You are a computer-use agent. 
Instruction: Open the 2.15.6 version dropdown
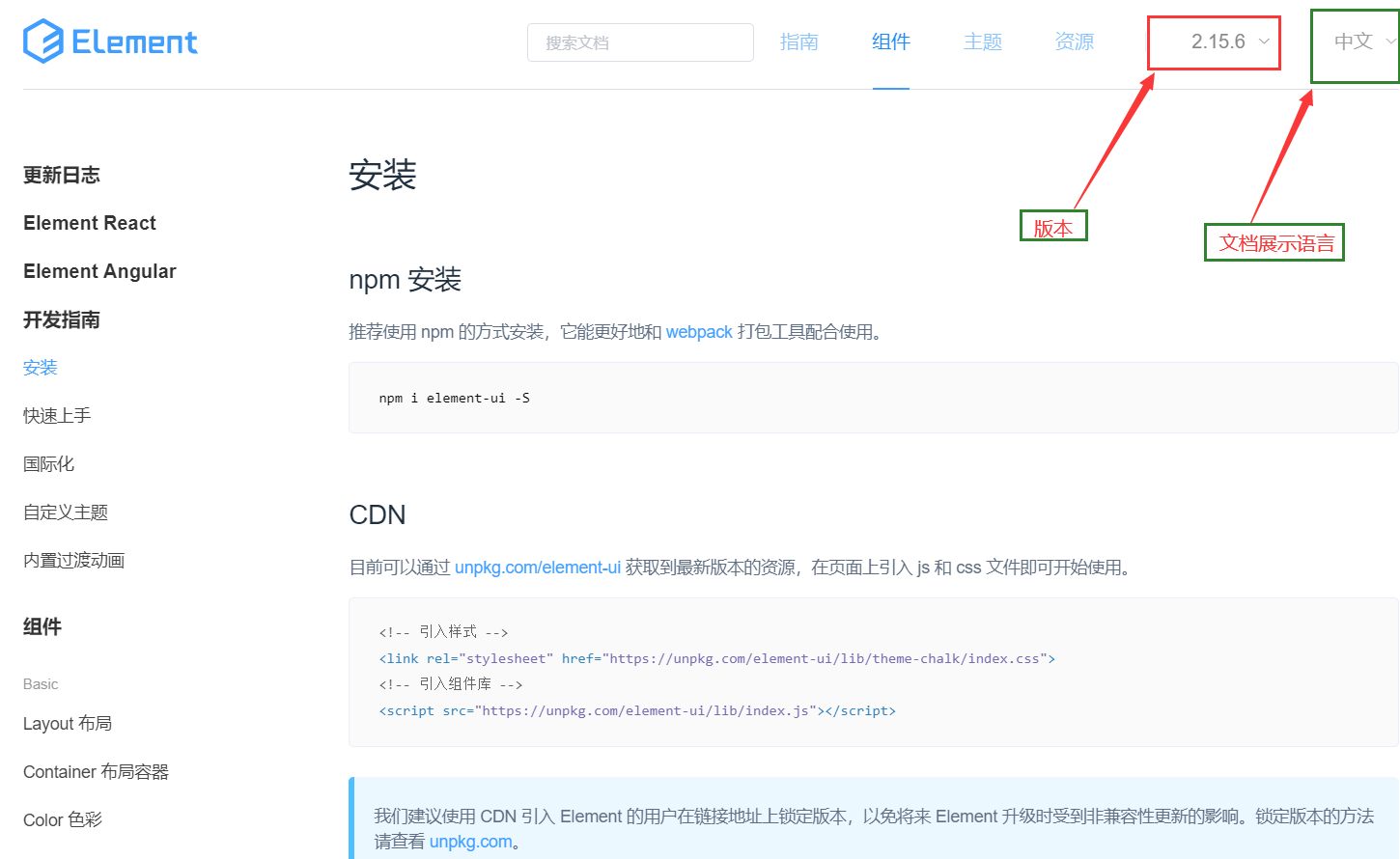[x=1230, y=42]
